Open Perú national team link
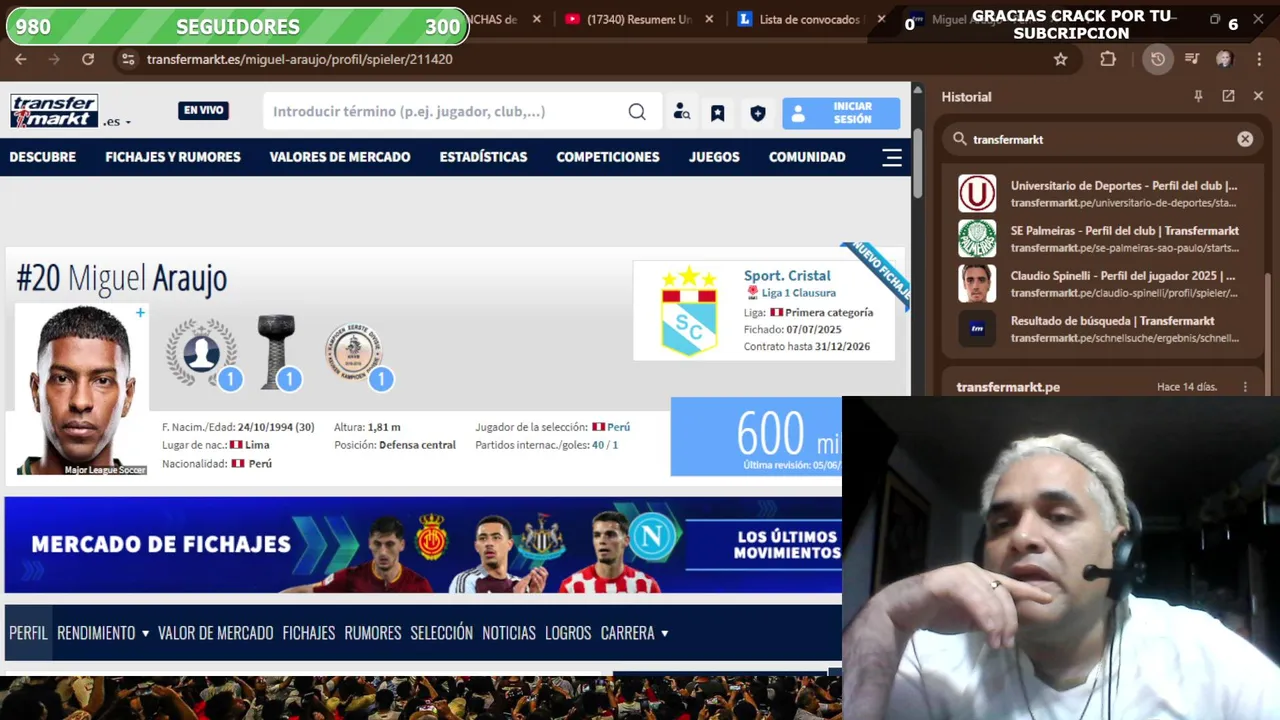Image resolution: width=1280 pixels, height=720 pixels. pos(618,427)
